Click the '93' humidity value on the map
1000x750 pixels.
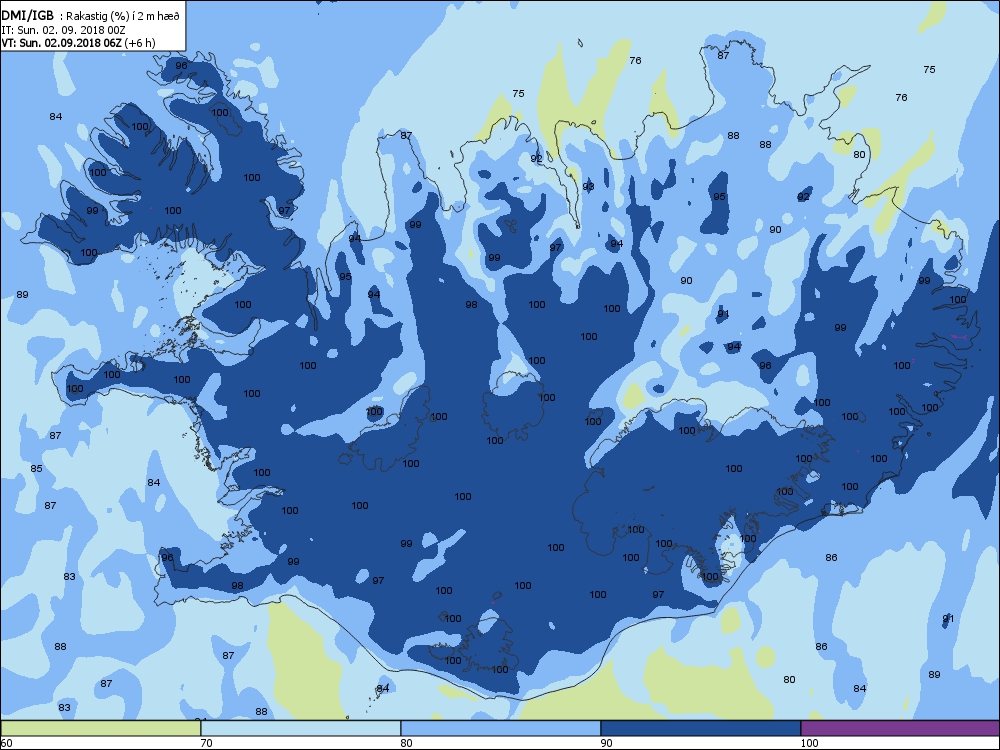point(588,186)
